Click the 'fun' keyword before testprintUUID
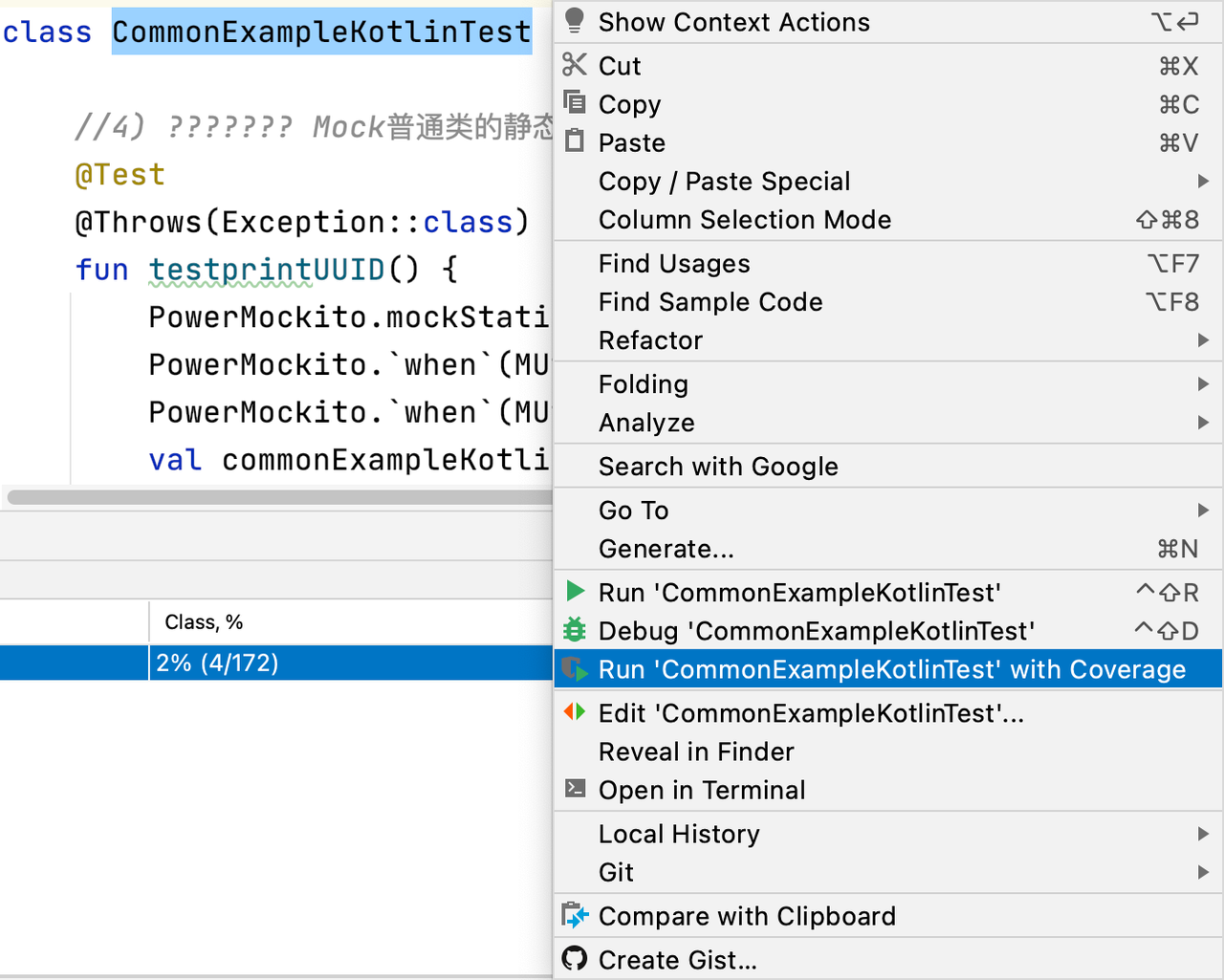Screen dimensions: 1224x980 pyautogui.click(x=101, y=270)
